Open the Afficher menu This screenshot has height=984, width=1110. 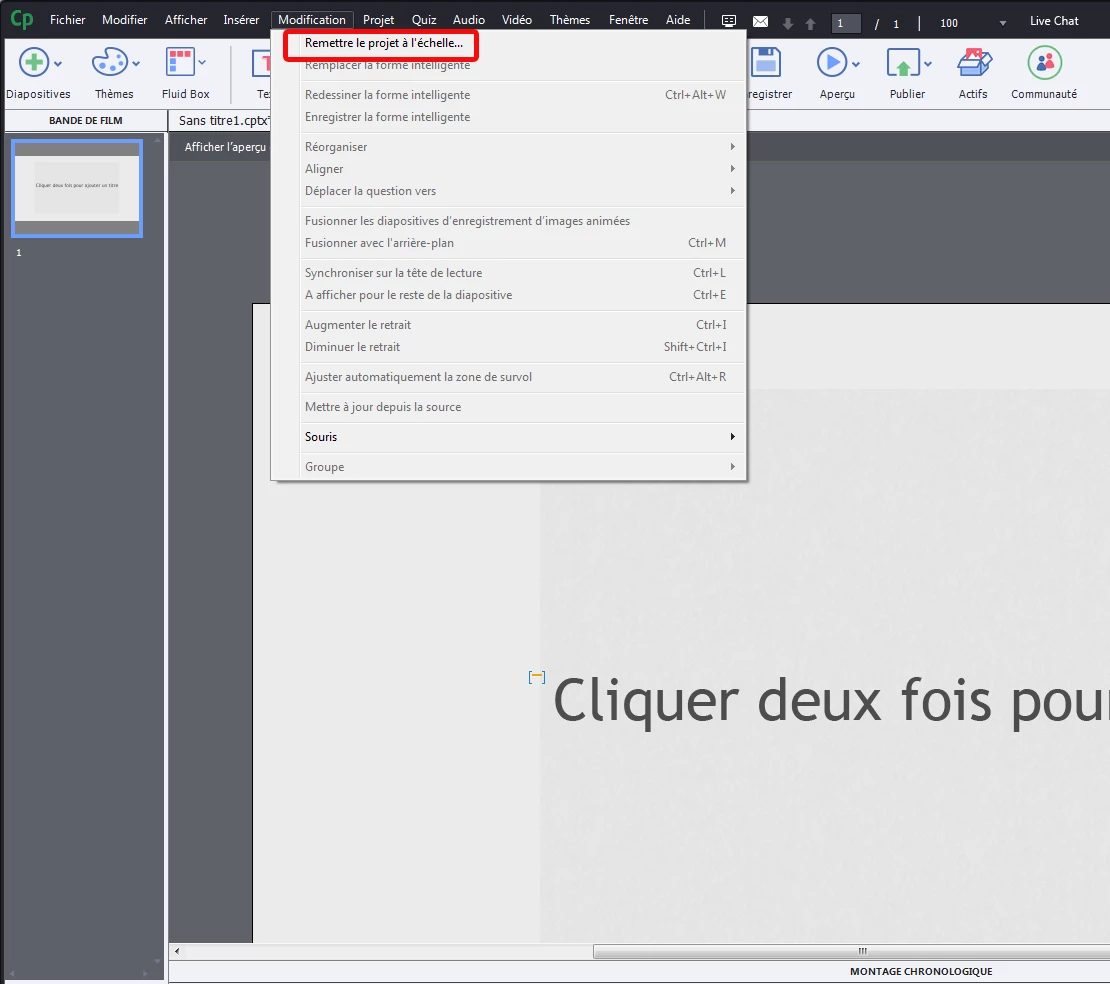pos(185,20)
